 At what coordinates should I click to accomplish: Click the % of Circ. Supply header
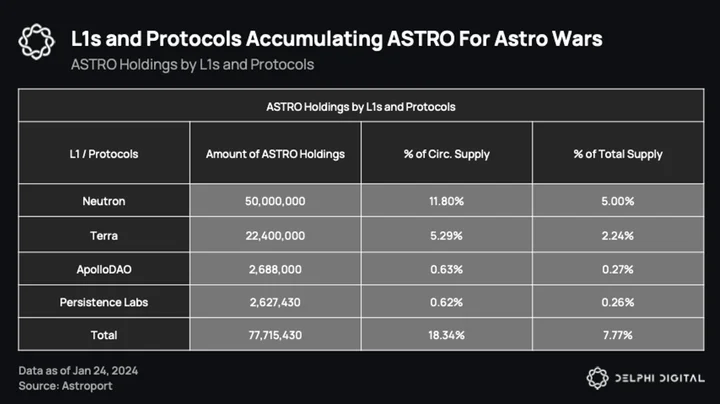click(446, 154)
